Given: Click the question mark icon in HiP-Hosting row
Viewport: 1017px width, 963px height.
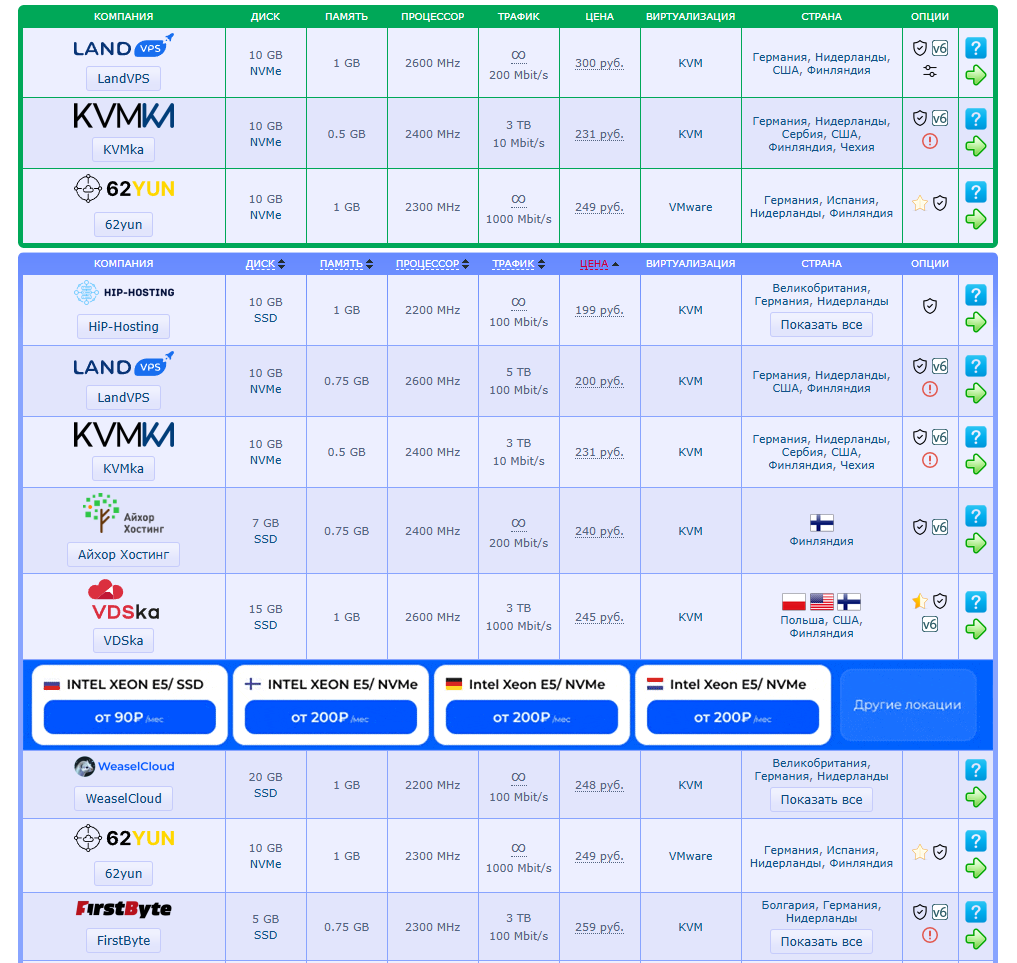Looking at the screenshot, I should pos(975,295).
